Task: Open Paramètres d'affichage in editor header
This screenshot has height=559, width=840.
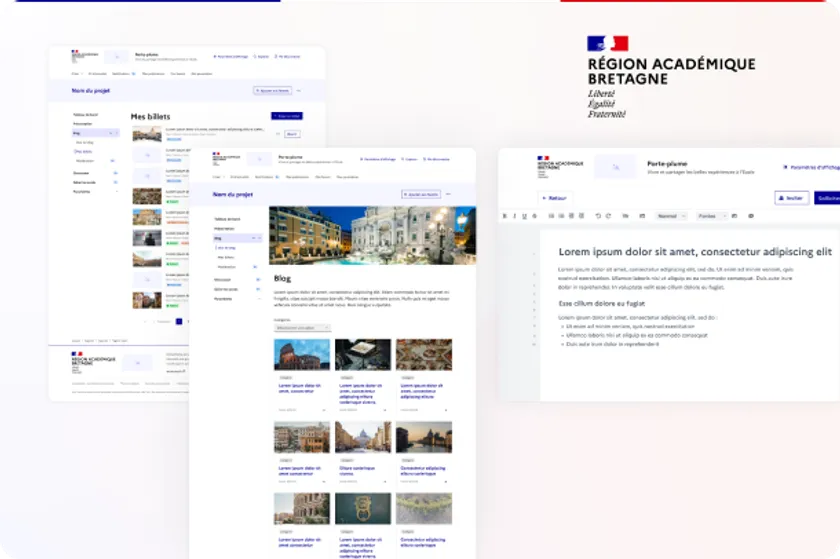Action: pos(811,167)
